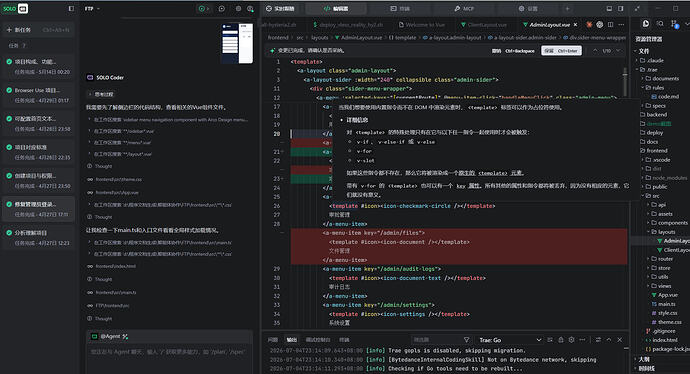Click the filter funnel icon in output panel
This screenshot has height=374, width=690.
(x=466, y=340)
